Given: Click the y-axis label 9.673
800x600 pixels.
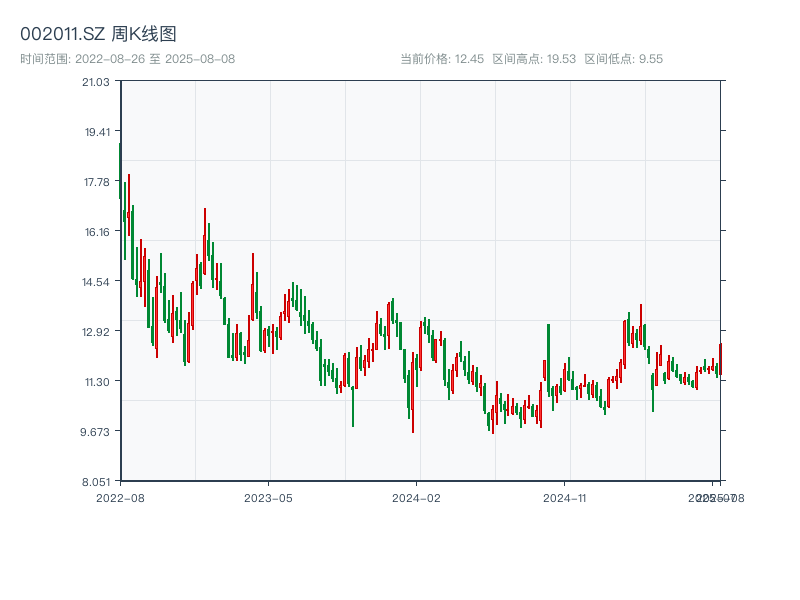Looking at the screenshot, I should pyautogui.click(x=95, y=432).
